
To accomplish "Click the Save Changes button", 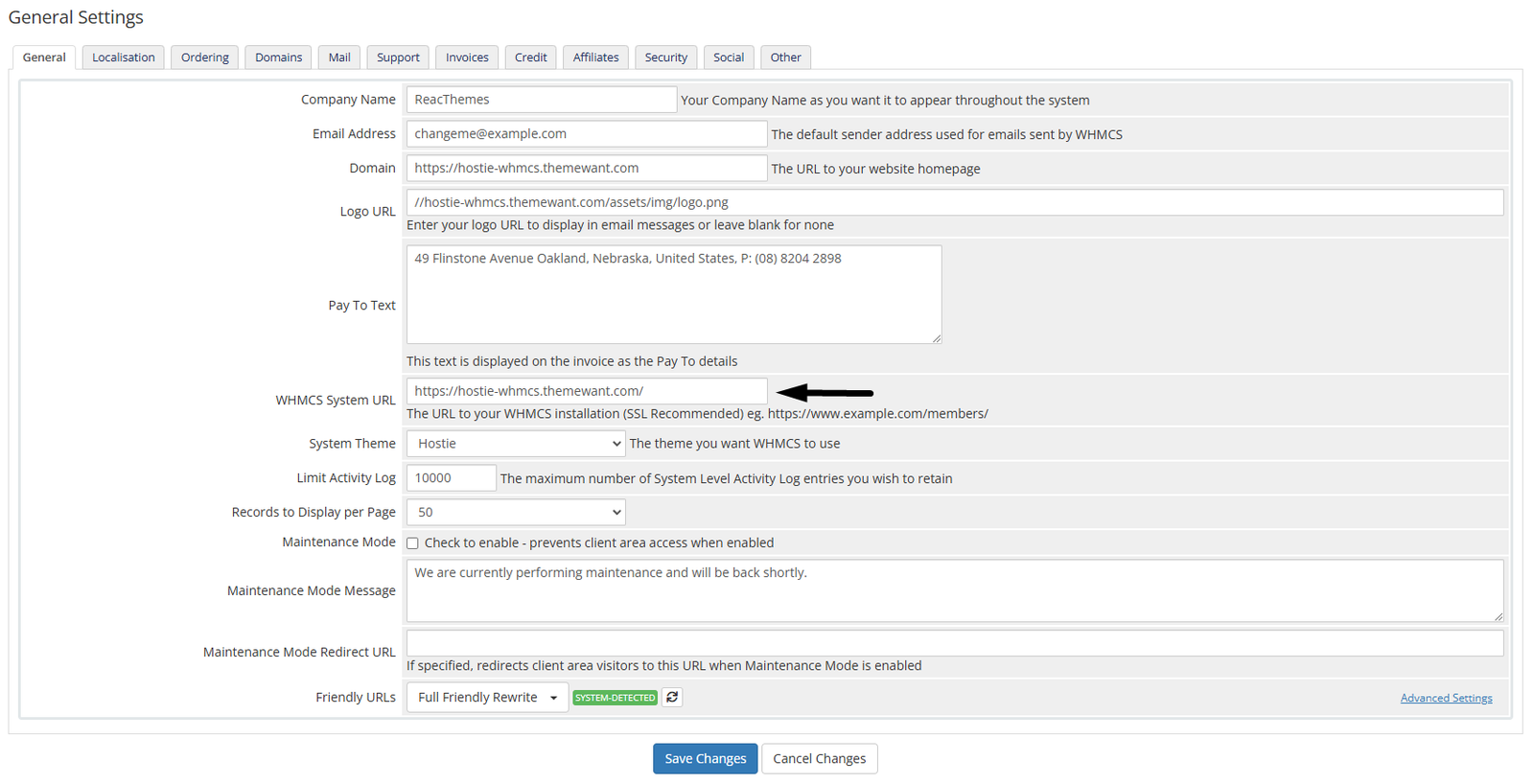I will tap(706, 759).
